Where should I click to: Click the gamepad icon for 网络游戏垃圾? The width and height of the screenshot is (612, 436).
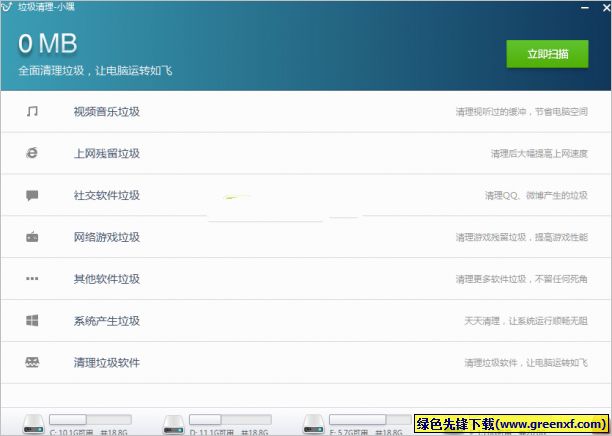32,237
